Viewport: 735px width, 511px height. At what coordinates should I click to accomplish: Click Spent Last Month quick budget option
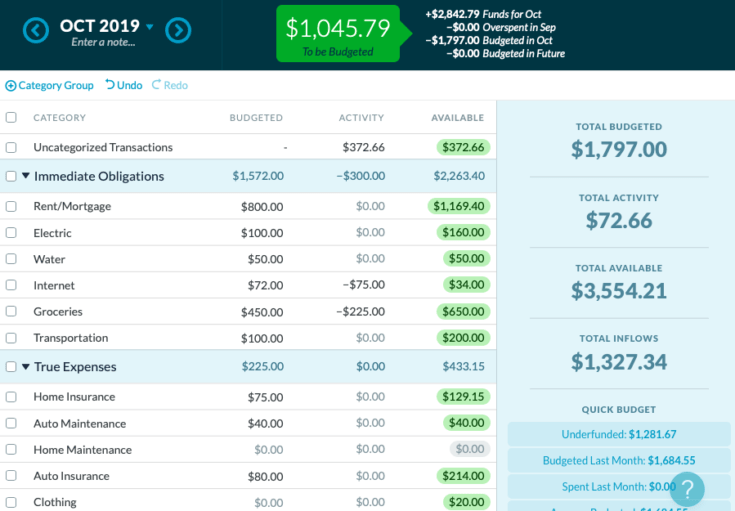click(619, 487)
